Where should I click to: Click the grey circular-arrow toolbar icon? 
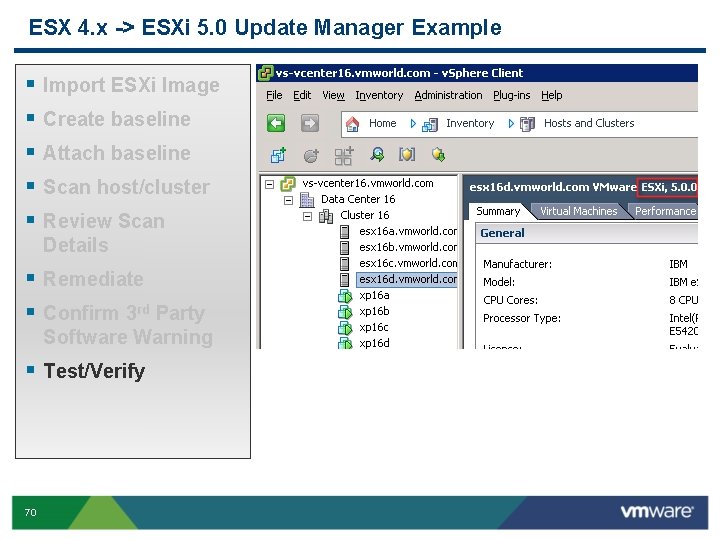(311, 156)
